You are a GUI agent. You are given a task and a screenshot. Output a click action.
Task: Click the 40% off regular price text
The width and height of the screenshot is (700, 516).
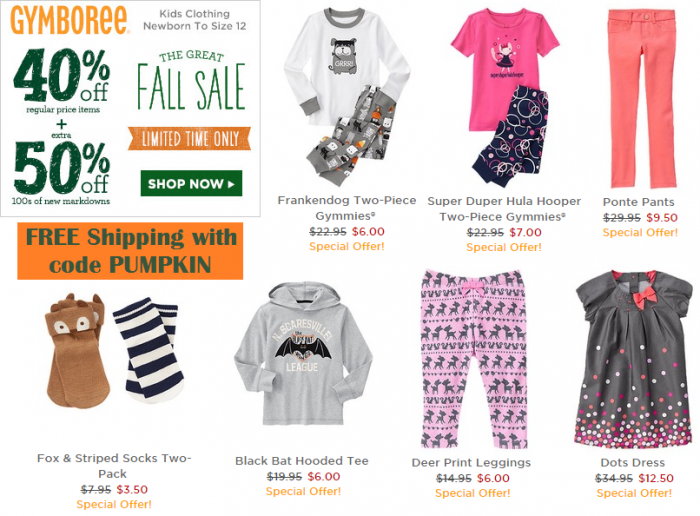[61, 76]
